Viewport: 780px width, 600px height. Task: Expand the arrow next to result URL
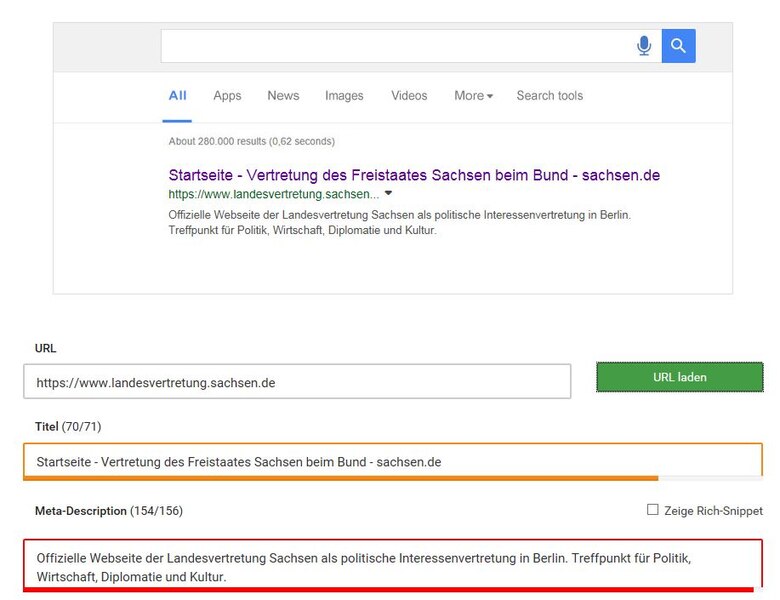pyautogui.click(x=389, y=193)
